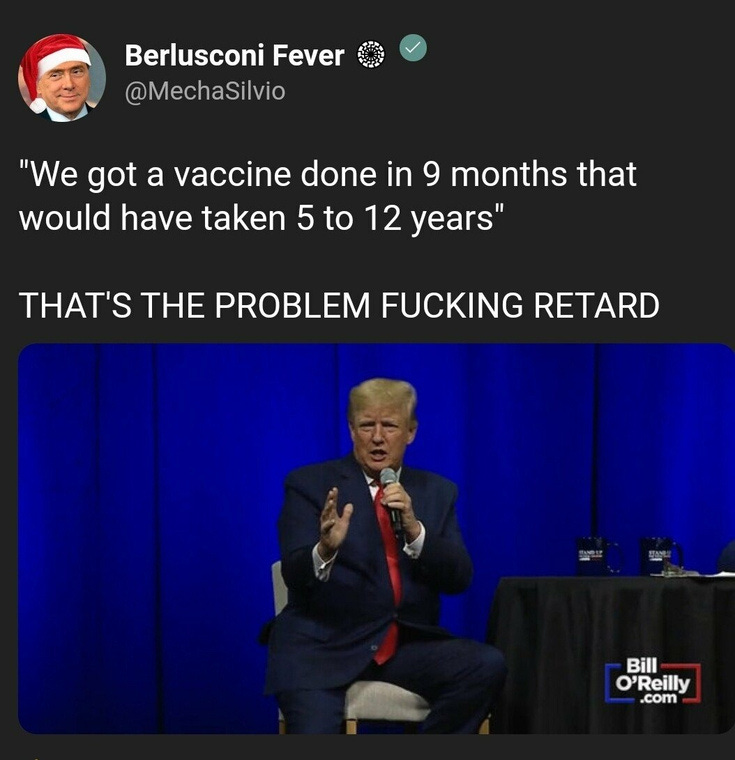This screenshot has width=735, height=760.
Task: Open the Berlusconi Fever display name
Action: (235, 55)
